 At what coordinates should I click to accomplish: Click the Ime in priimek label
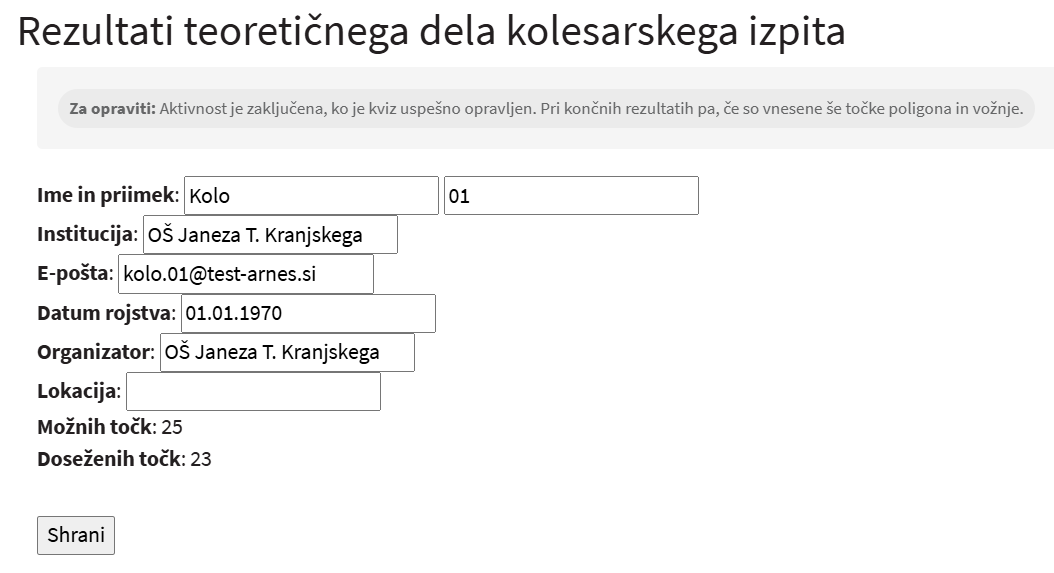pyautogui.click(x=107, y=195)
